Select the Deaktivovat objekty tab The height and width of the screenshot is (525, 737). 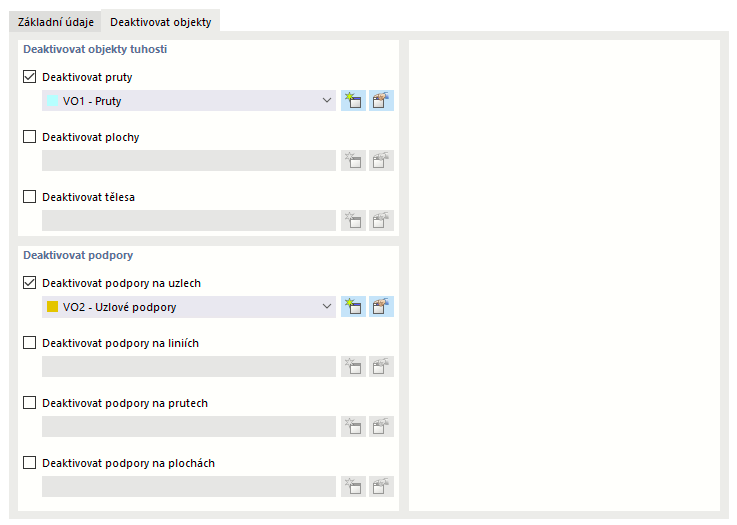click(160, 21)
